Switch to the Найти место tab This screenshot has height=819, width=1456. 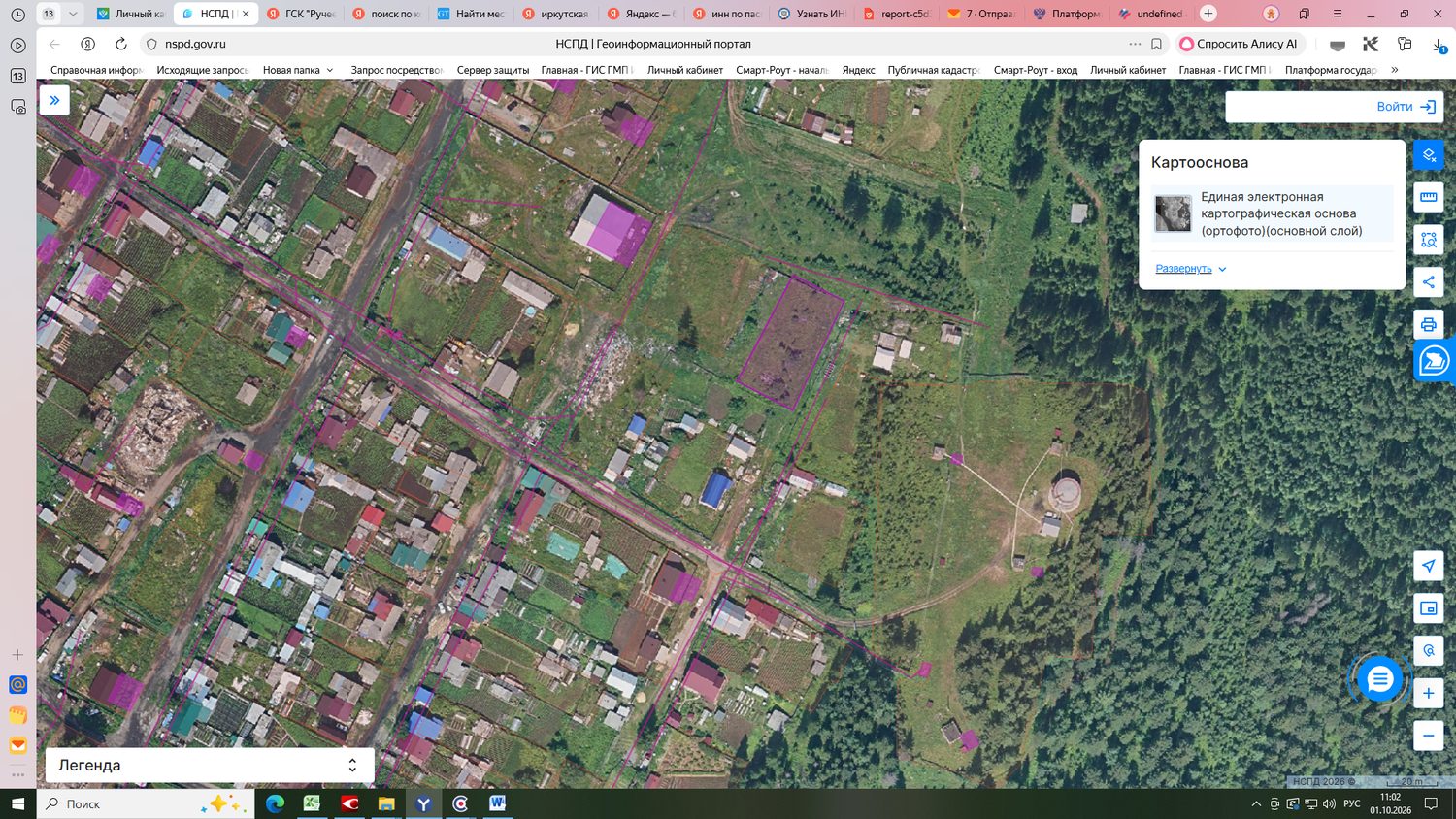471,14
